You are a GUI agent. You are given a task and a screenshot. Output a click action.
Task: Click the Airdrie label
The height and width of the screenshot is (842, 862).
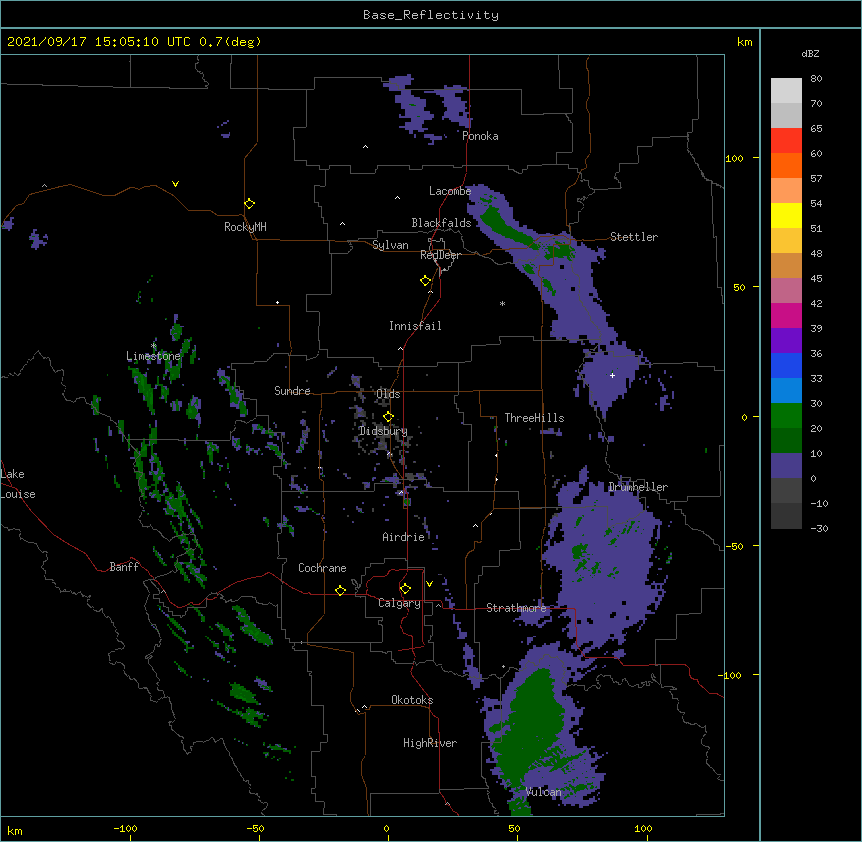(404, 537)
